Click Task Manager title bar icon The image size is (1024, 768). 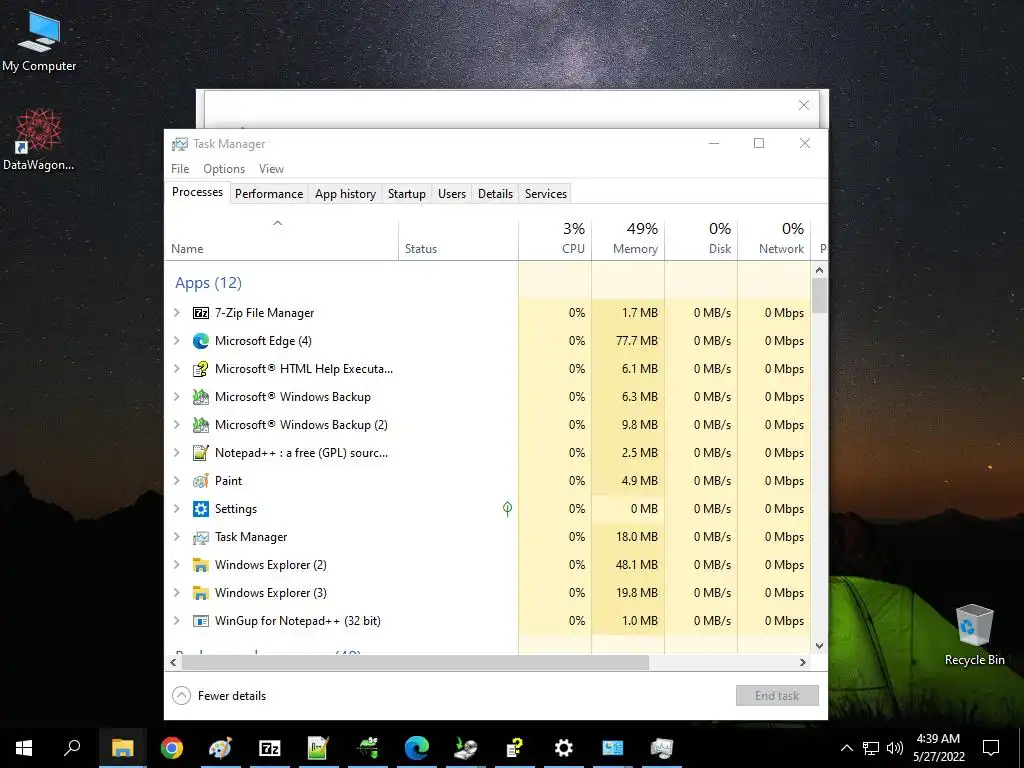tap(180, 144)
